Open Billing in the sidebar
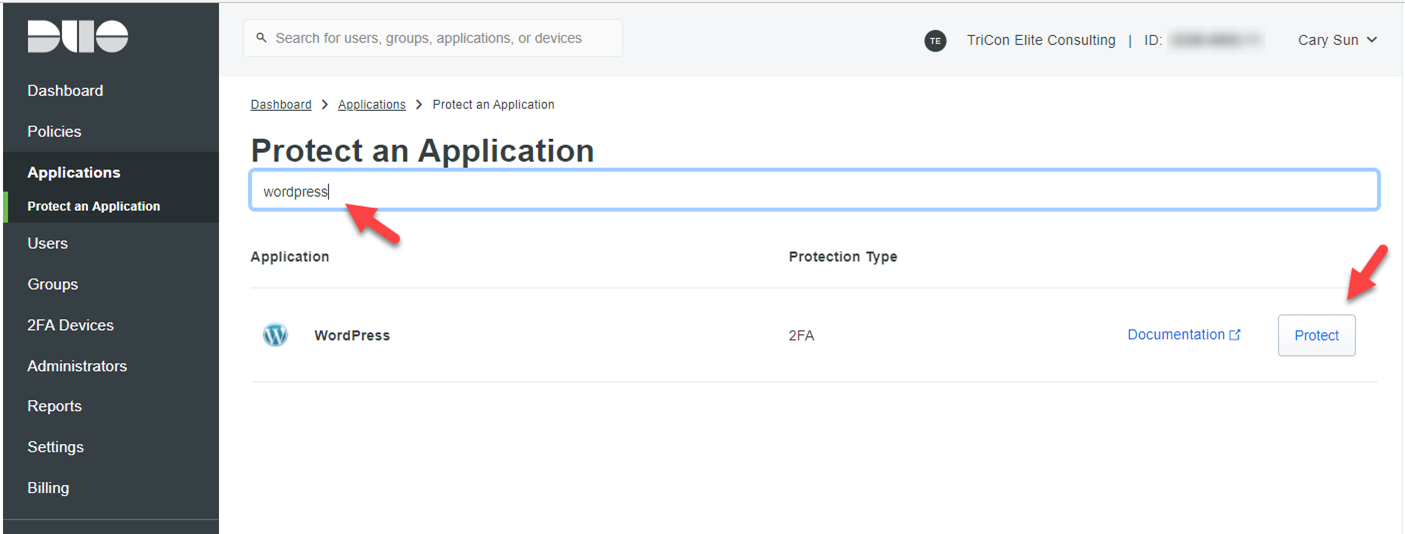 click(48, 488)
